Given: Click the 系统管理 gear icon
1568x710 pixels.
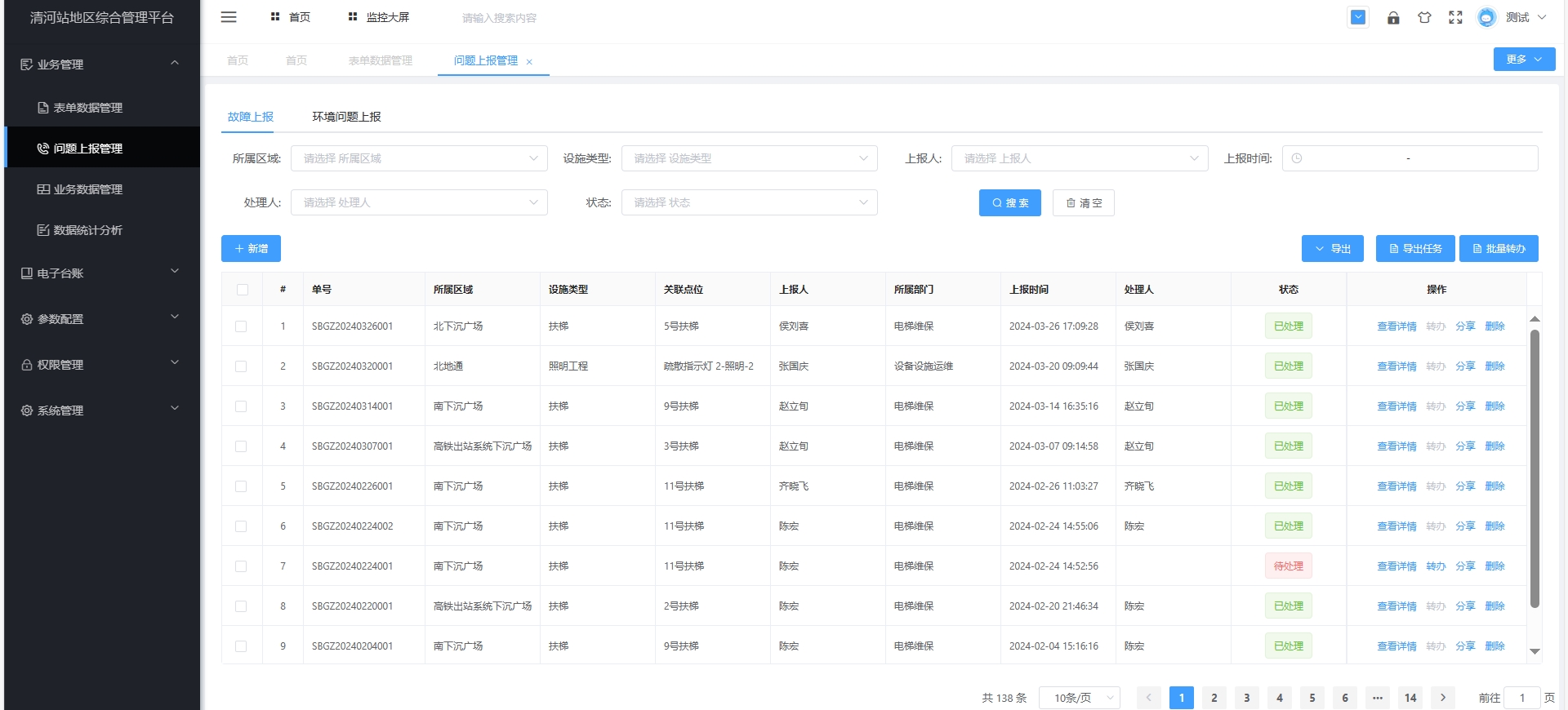Looking at the screenshot, I should [x=27, y=410].
